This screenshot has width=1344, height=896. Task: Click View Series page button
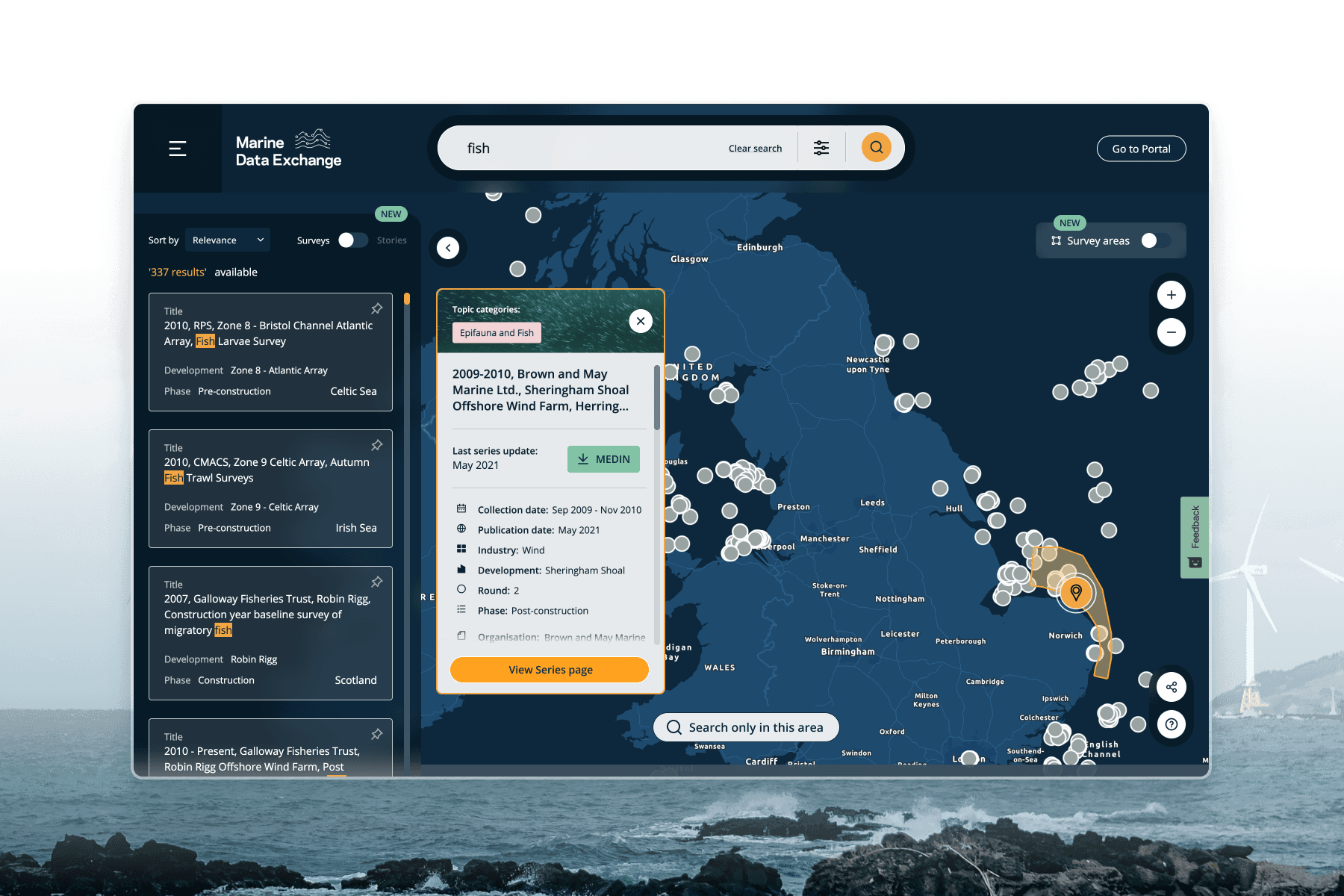550,670
